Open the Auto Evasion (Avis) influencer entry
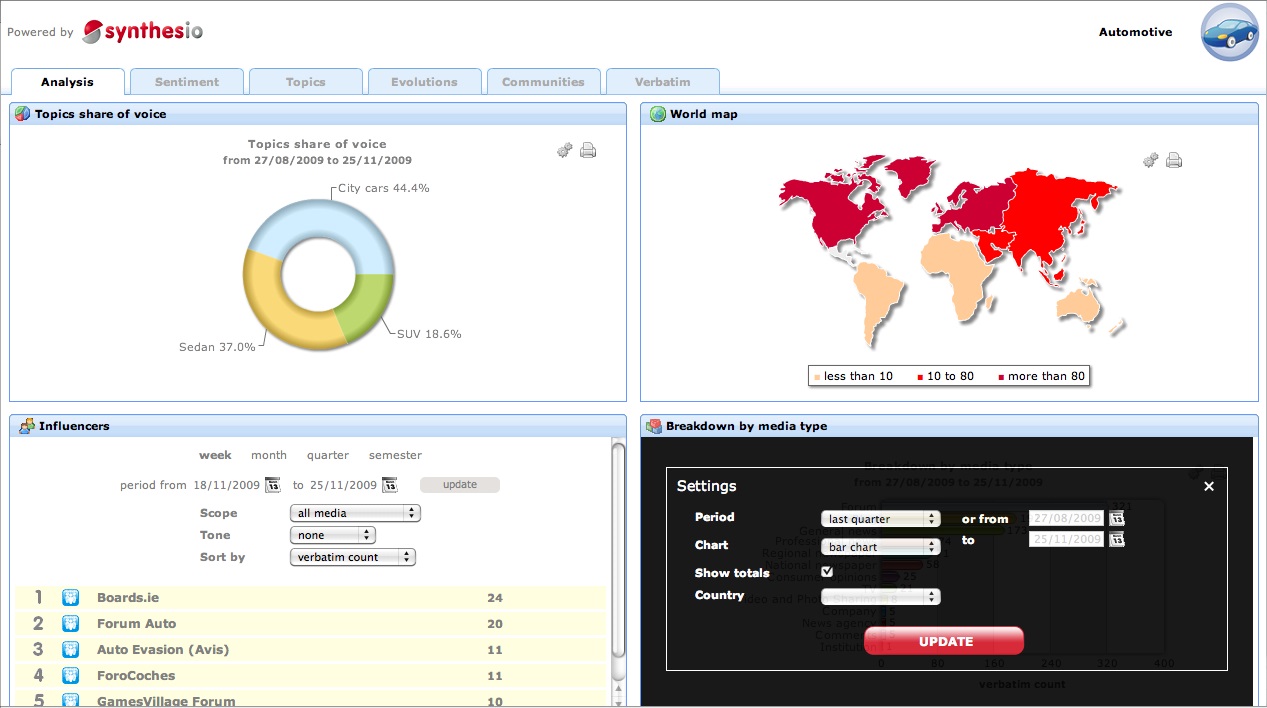 (163, 650)
